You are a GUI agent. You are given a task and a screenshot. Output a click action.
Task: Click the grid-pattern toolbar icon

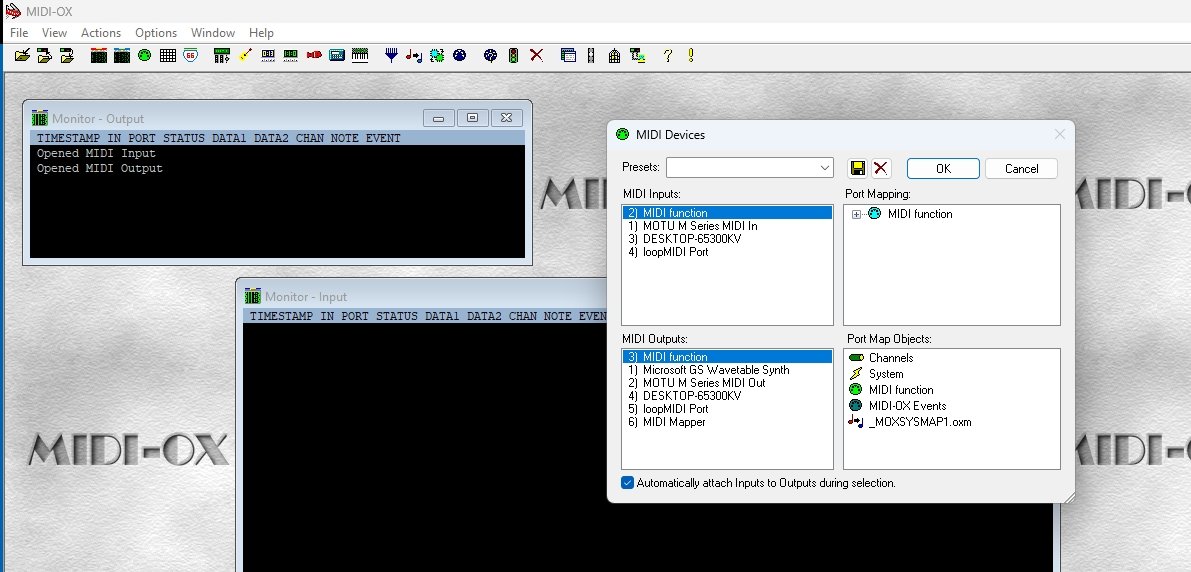[168, 55]
